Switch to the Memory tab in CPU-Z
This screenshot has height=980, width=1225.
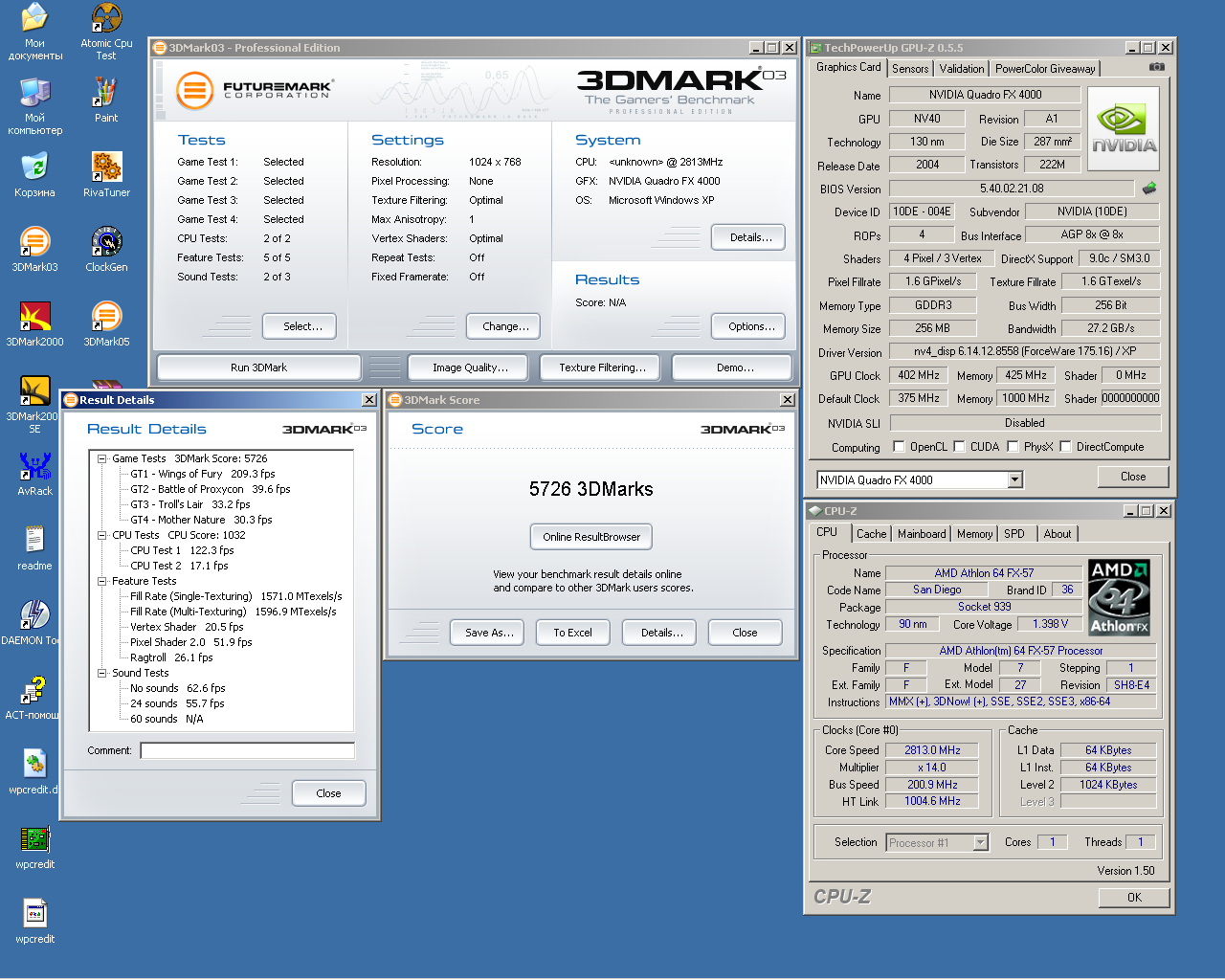[974, 534]
